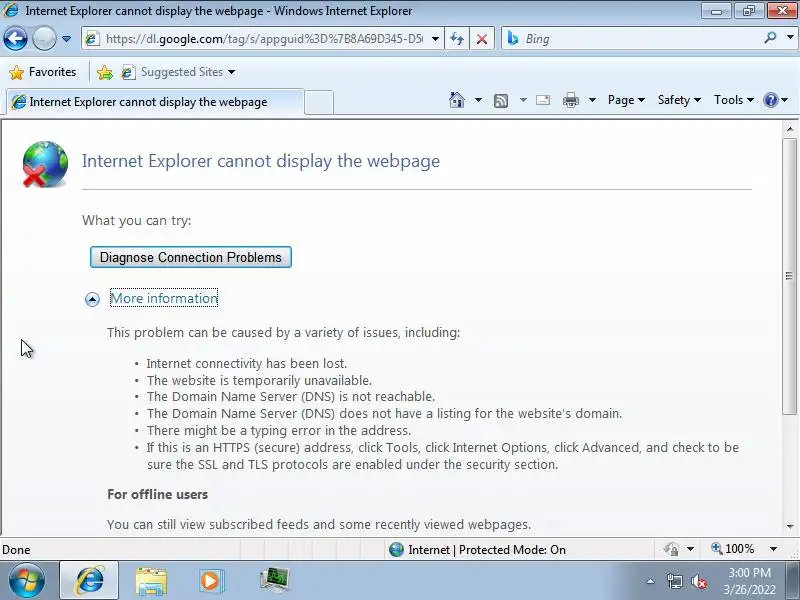Click Add to Favorites Bar icon

click(x=105, y=72)
